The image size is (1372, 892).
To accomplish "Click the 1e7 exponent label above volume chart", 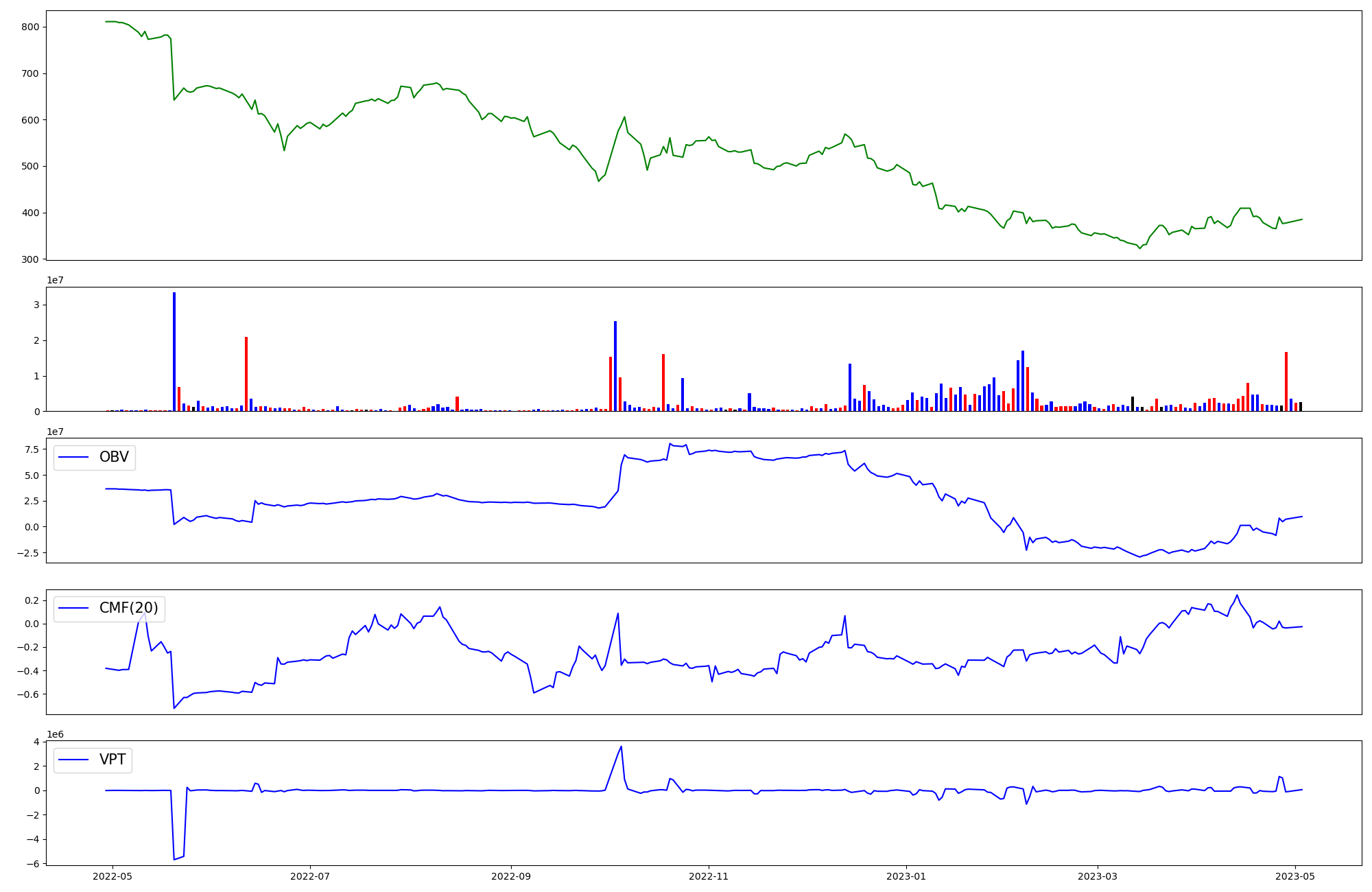I will [56, 281].
